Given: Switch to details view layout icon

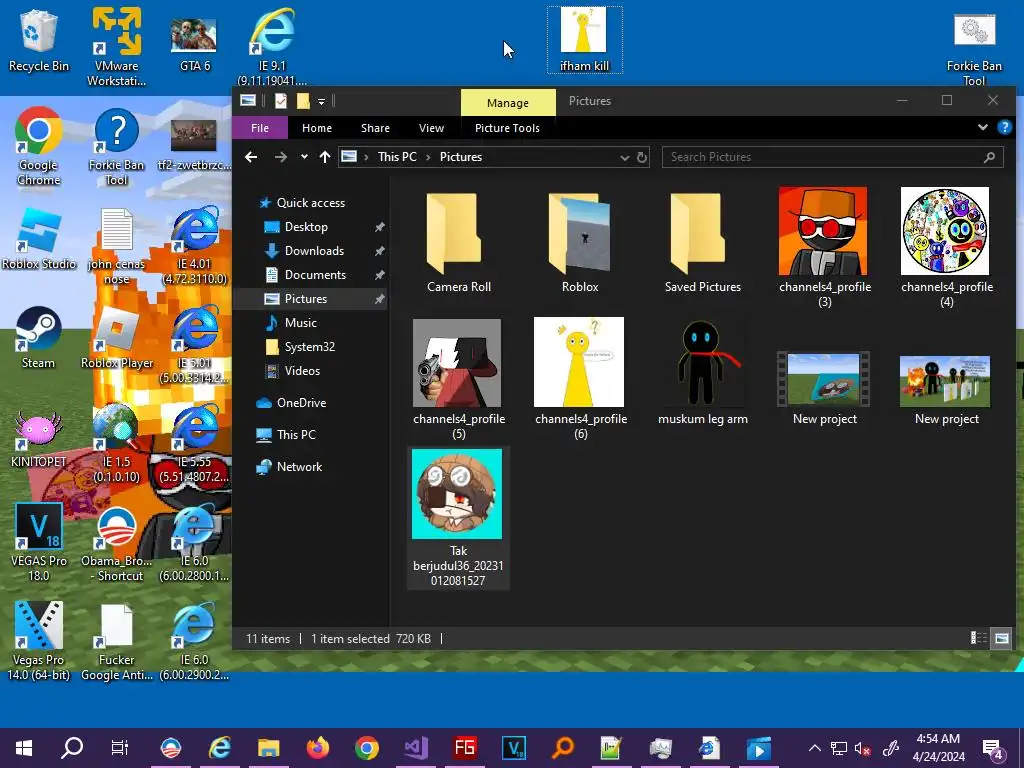Looking at the screenshot, I should (978, 638).
